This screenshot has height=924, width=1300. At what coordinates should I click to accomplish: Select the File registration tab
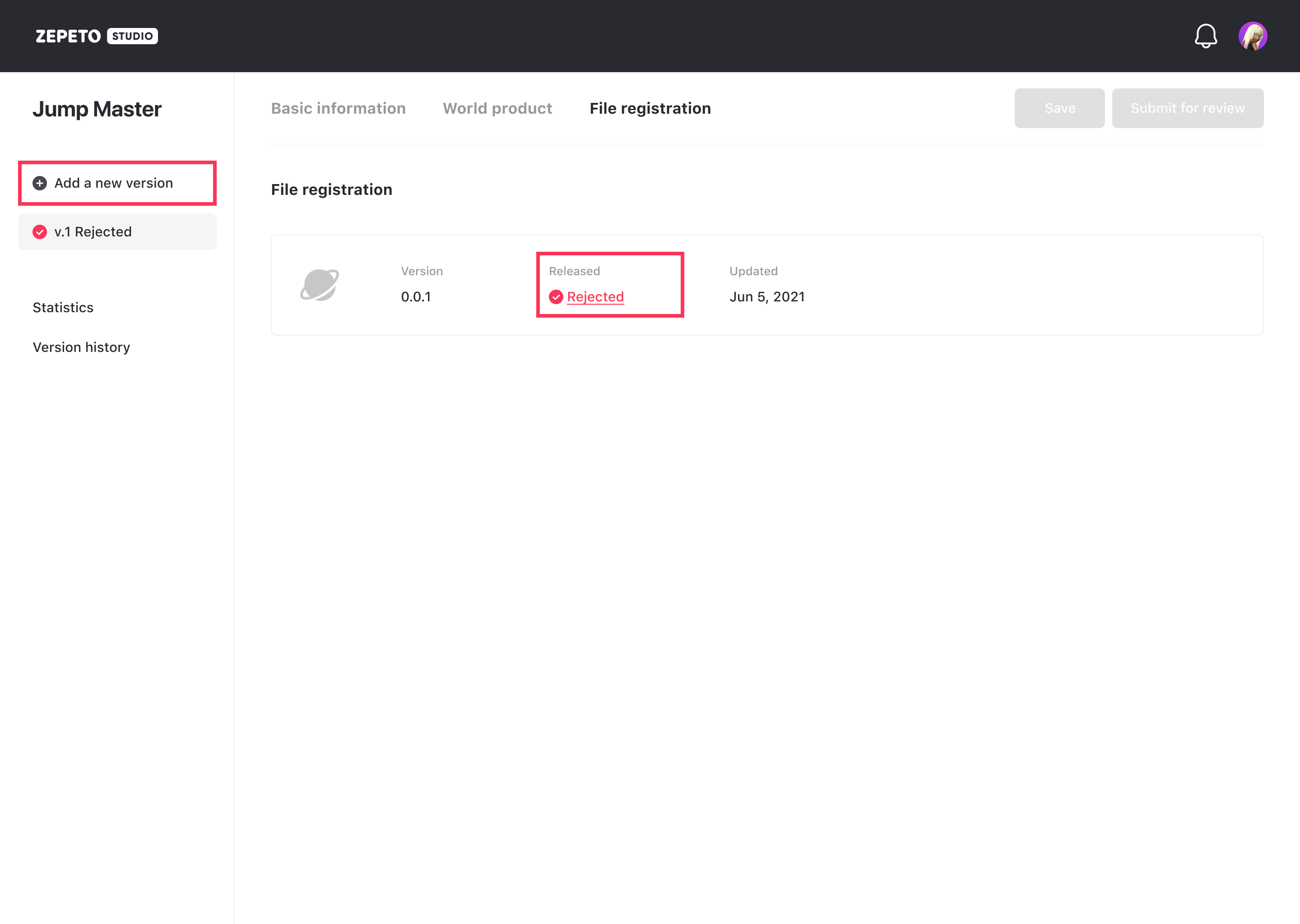pos(650,108)
